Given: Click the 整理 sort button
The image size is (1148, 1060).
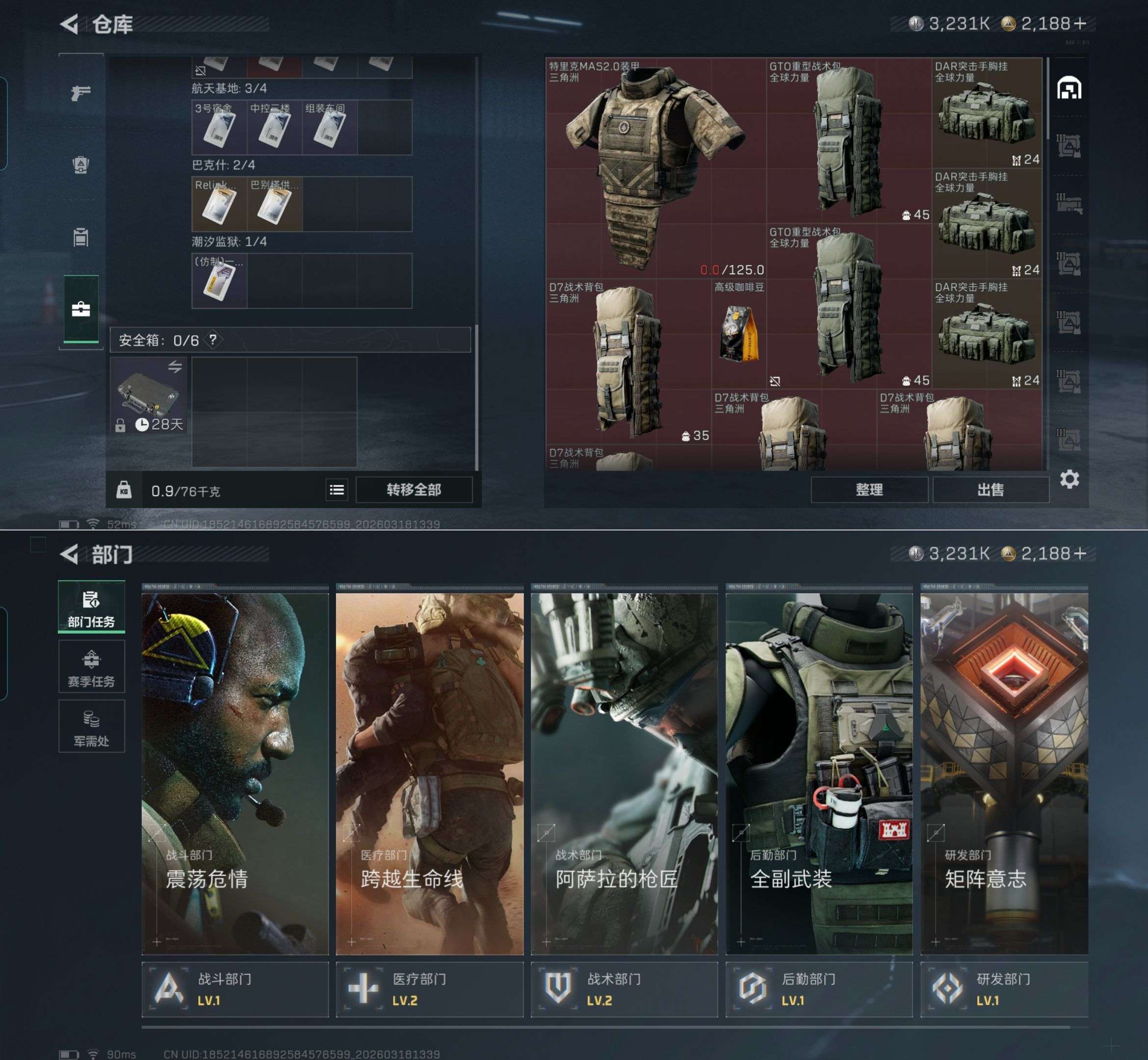Looking at the screenshot, I should point(869,490).
